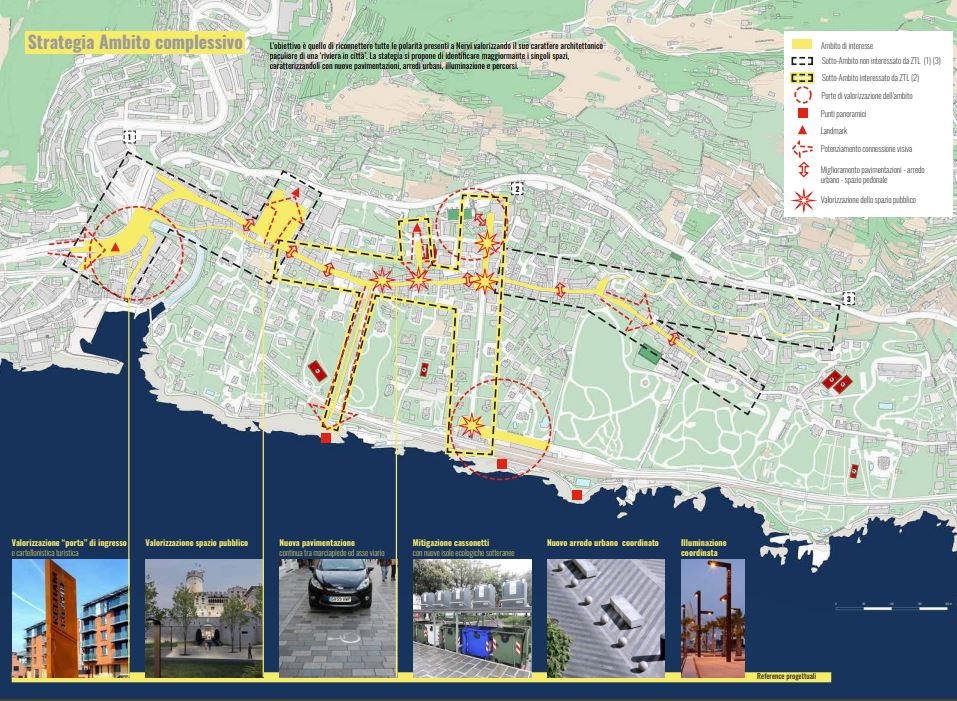
Task: Click the Nuovo arredo urbano coordinato image
Action: pyautogui.click(x=604, y=617)
